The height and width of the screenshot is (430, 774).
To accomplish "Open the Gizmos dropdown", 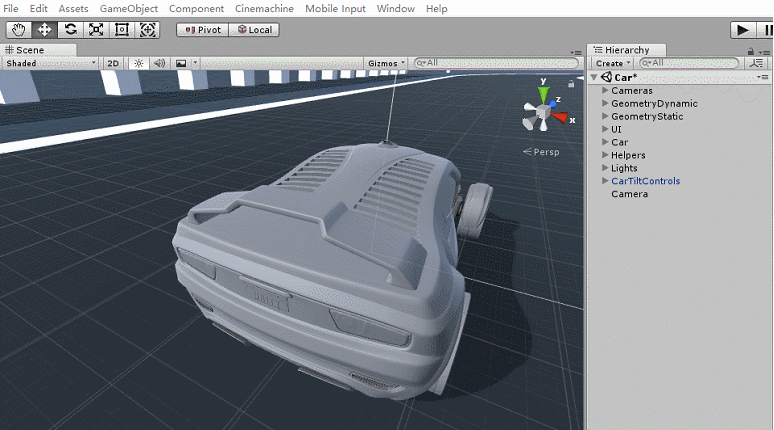I will [386, 63].
